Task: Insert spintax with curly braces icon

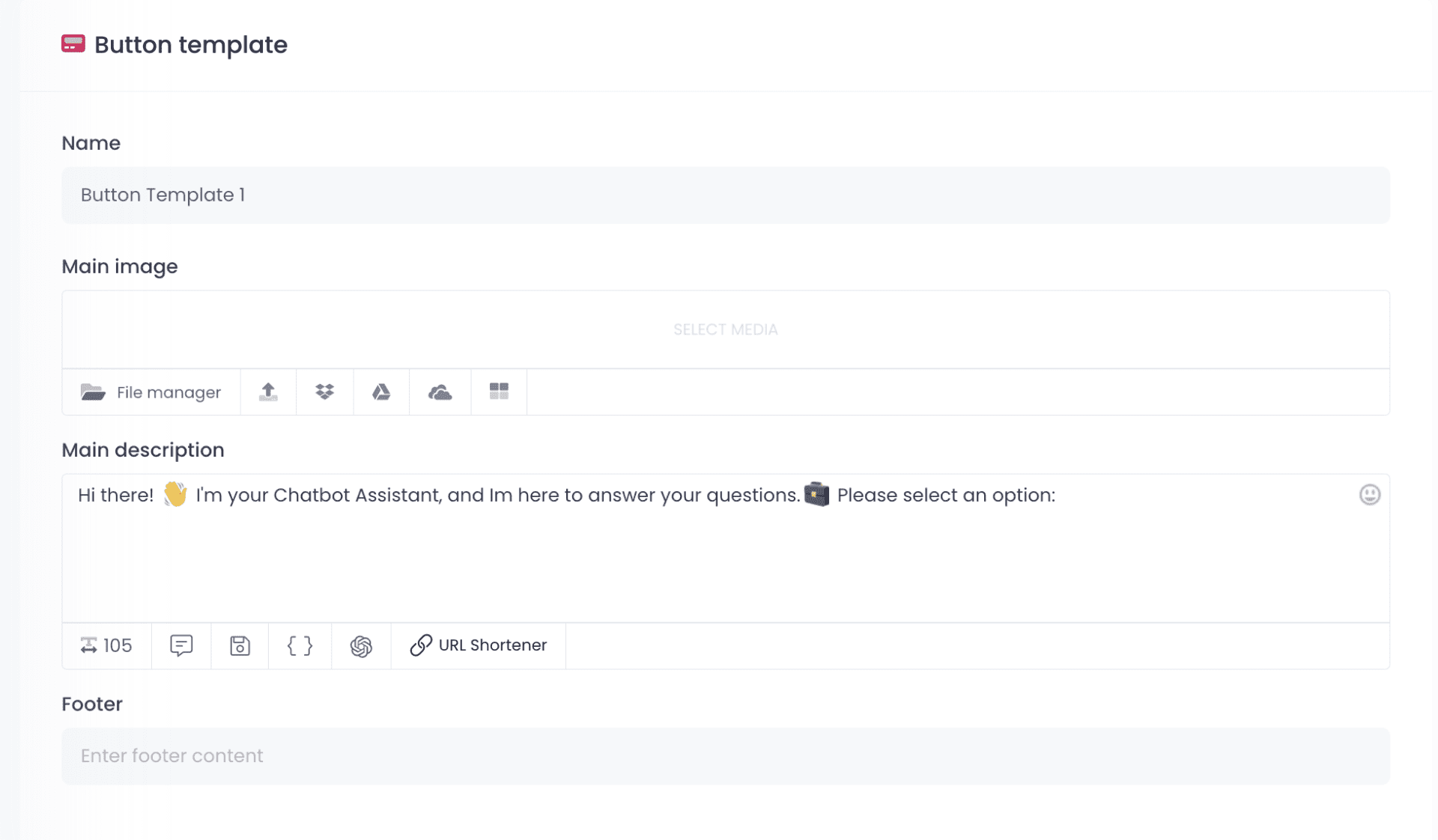Action: [300, 645]
